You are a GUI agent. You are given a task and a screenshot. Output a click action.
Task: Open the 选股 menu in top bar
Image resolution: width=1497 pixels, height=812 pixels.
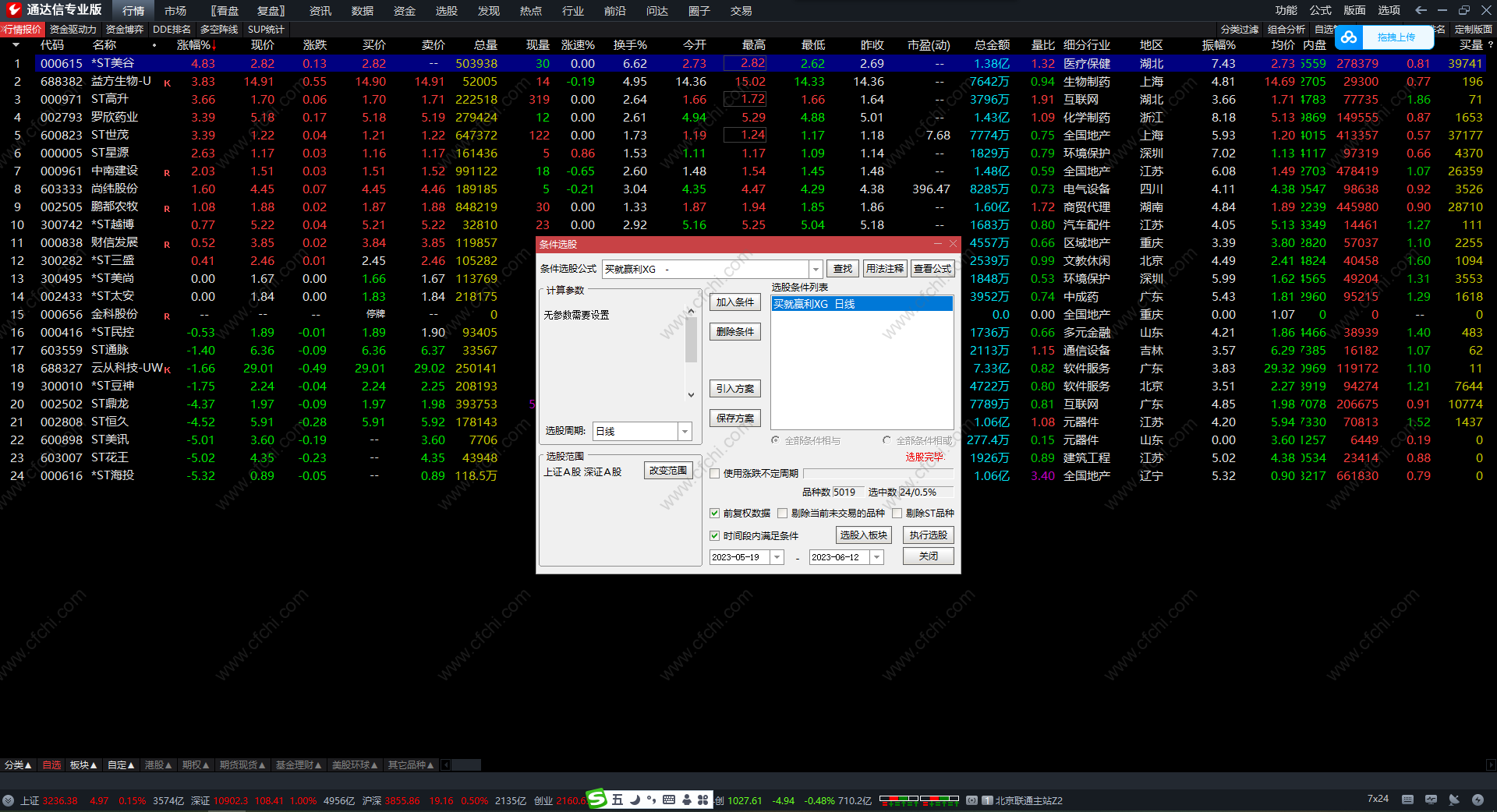tap(446, 11)
